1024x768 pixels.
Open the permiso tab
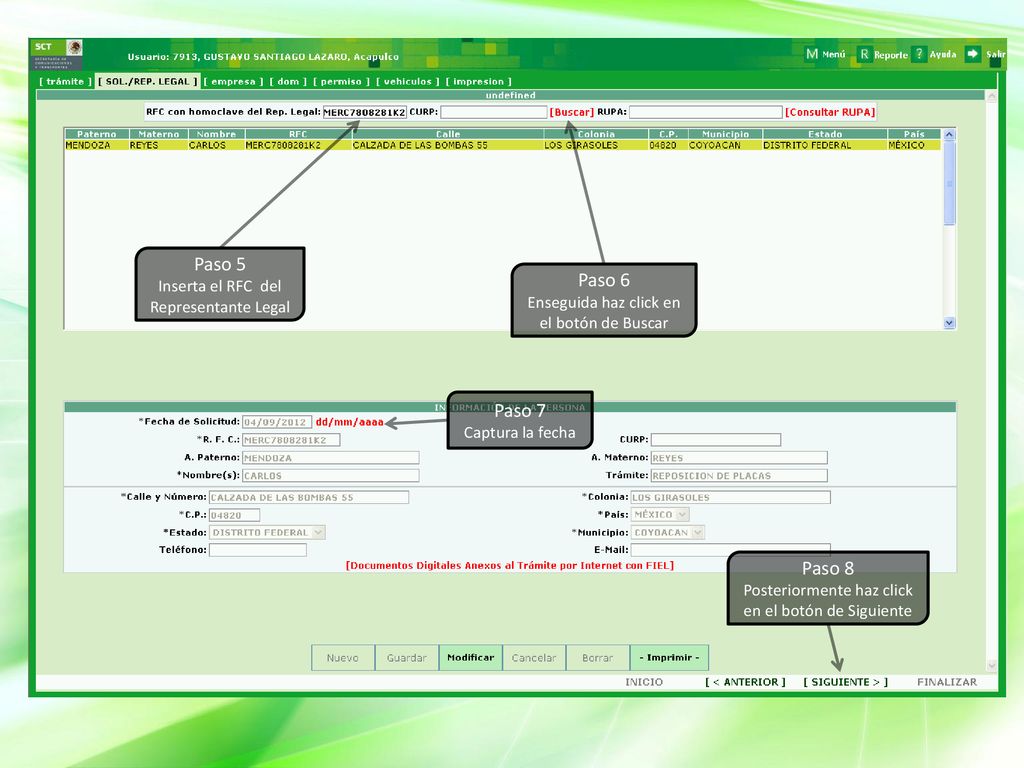[x=341, y=82]
